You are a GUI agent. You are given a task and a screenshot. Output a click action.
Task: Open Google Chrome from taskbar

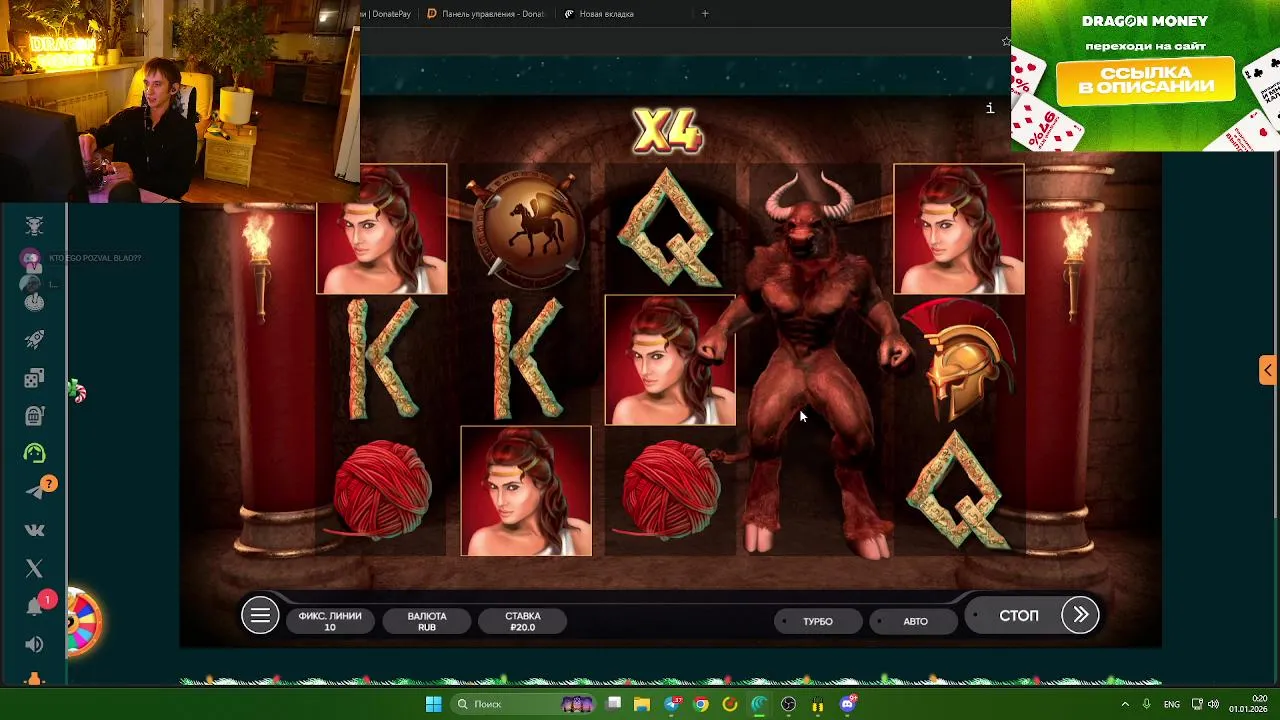701,704
